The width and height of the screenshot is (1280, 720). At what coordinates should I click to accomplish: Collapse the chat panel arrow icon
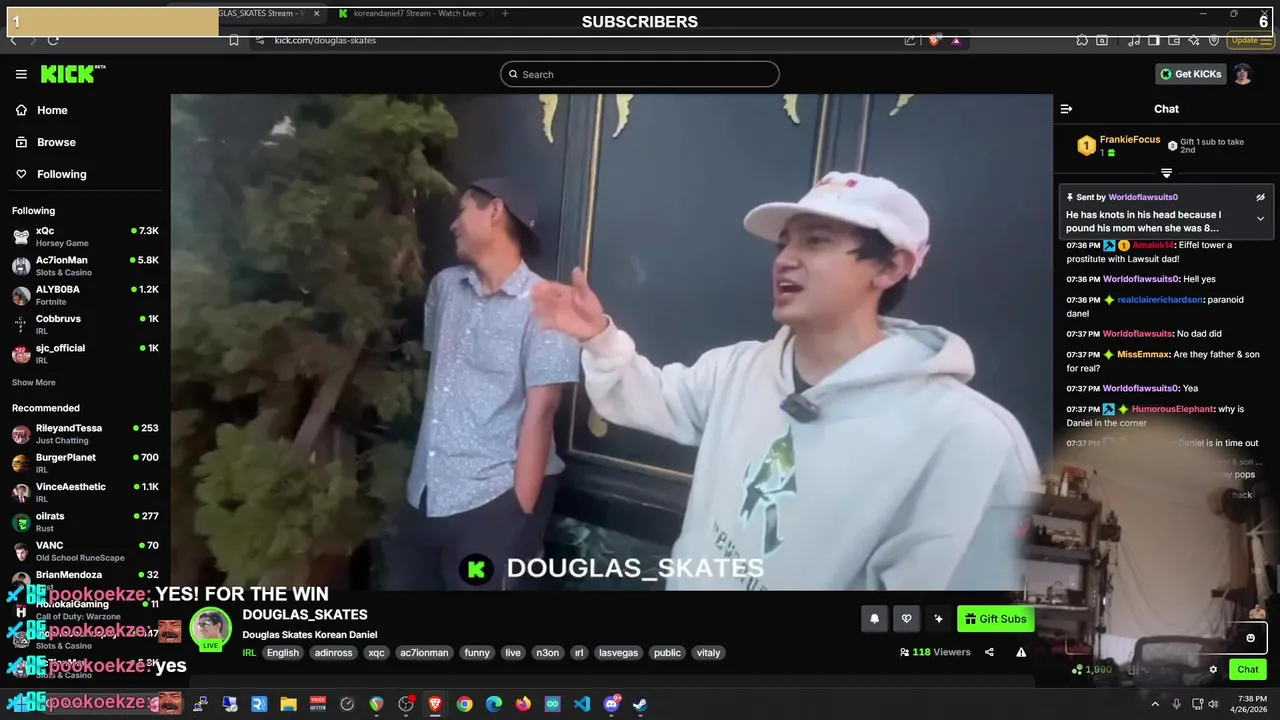point(1066,109)
